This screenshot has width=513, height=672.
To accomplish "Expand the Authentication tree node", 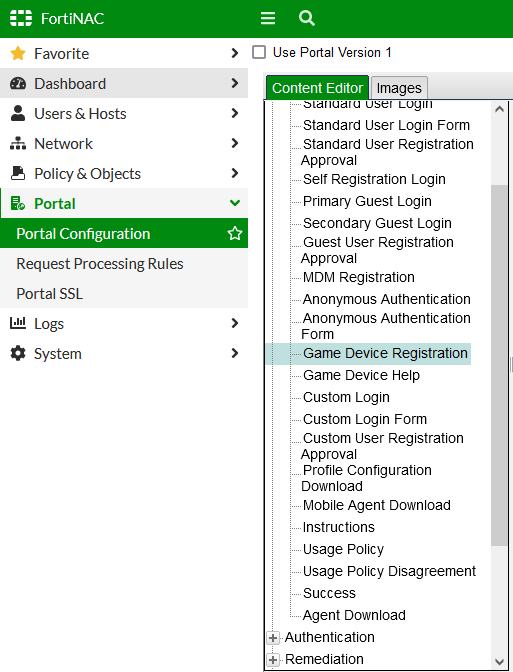I will tap(273, 638).
